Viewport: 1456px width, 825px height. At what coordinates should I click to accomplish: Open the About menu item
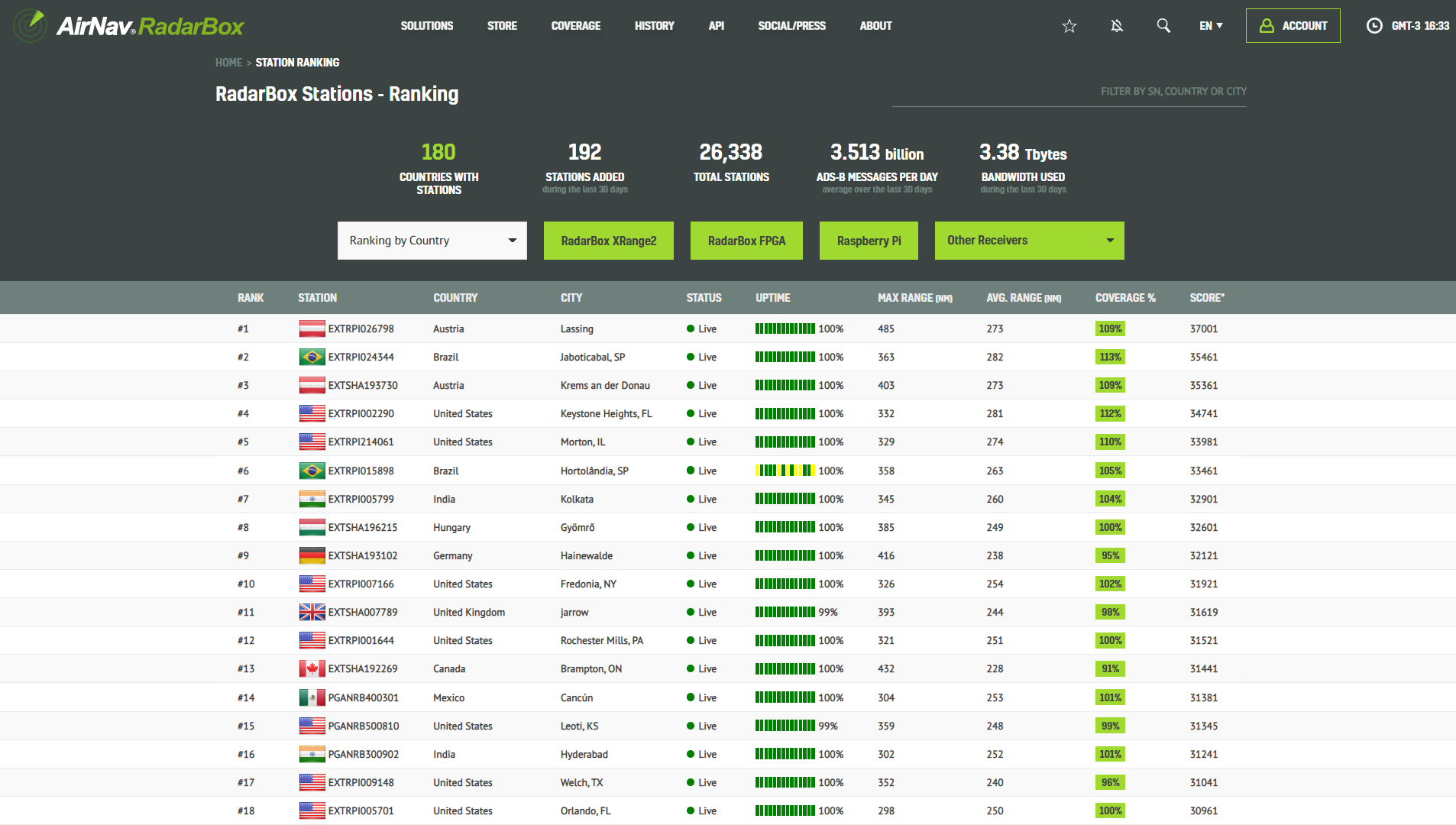[x=875, y=26]
